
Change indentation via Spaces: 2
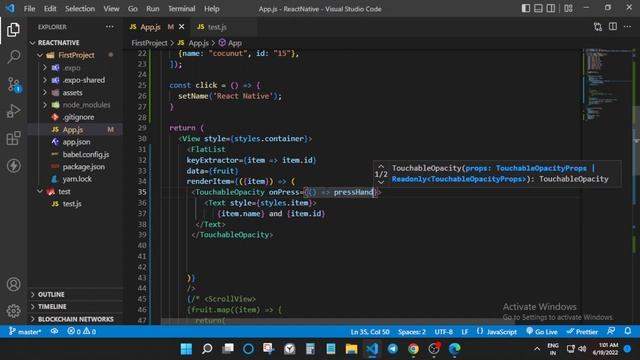pos(412,332)
